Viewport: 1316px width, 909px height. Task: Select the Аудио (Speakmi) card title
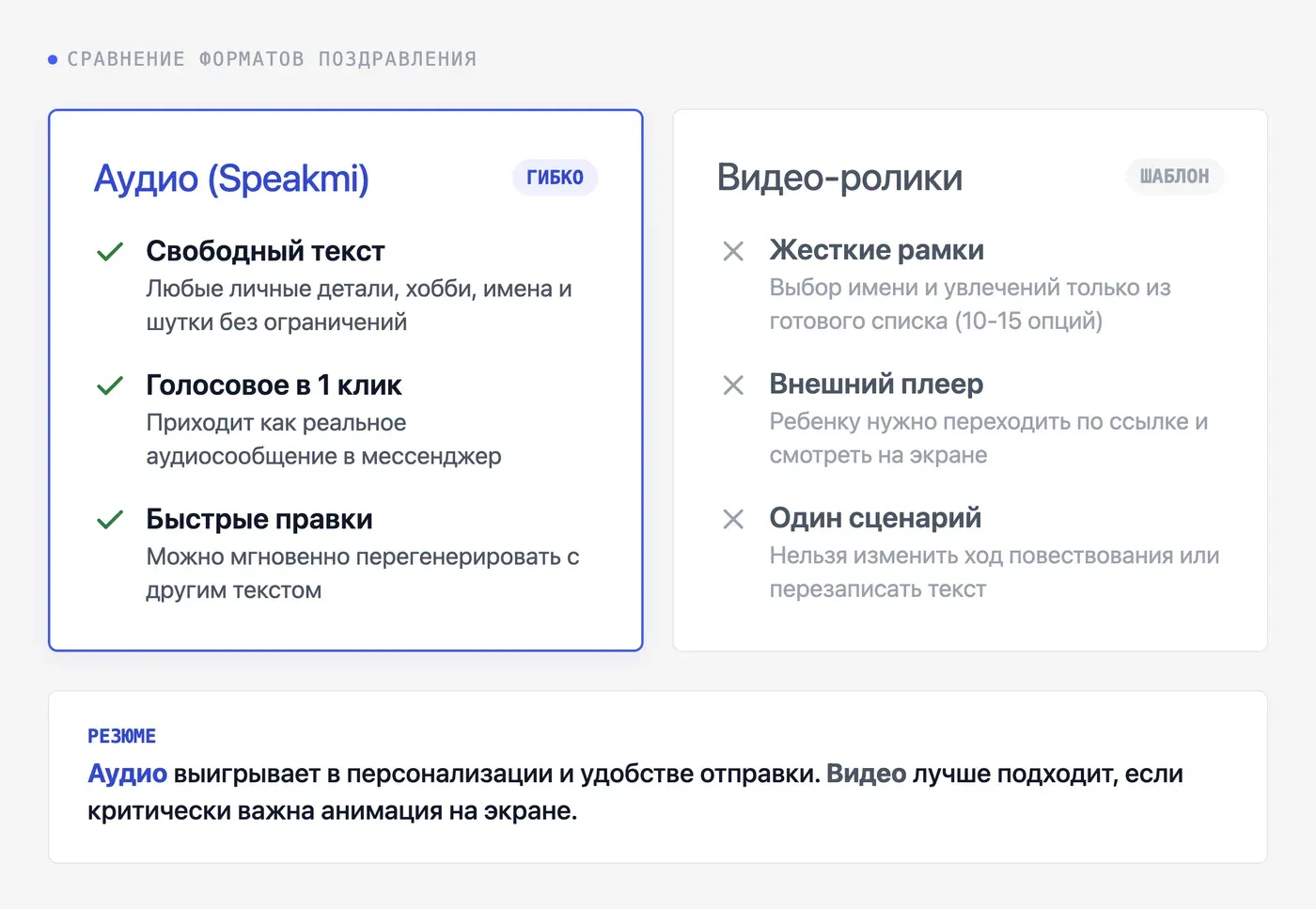(x=231, y=179)
